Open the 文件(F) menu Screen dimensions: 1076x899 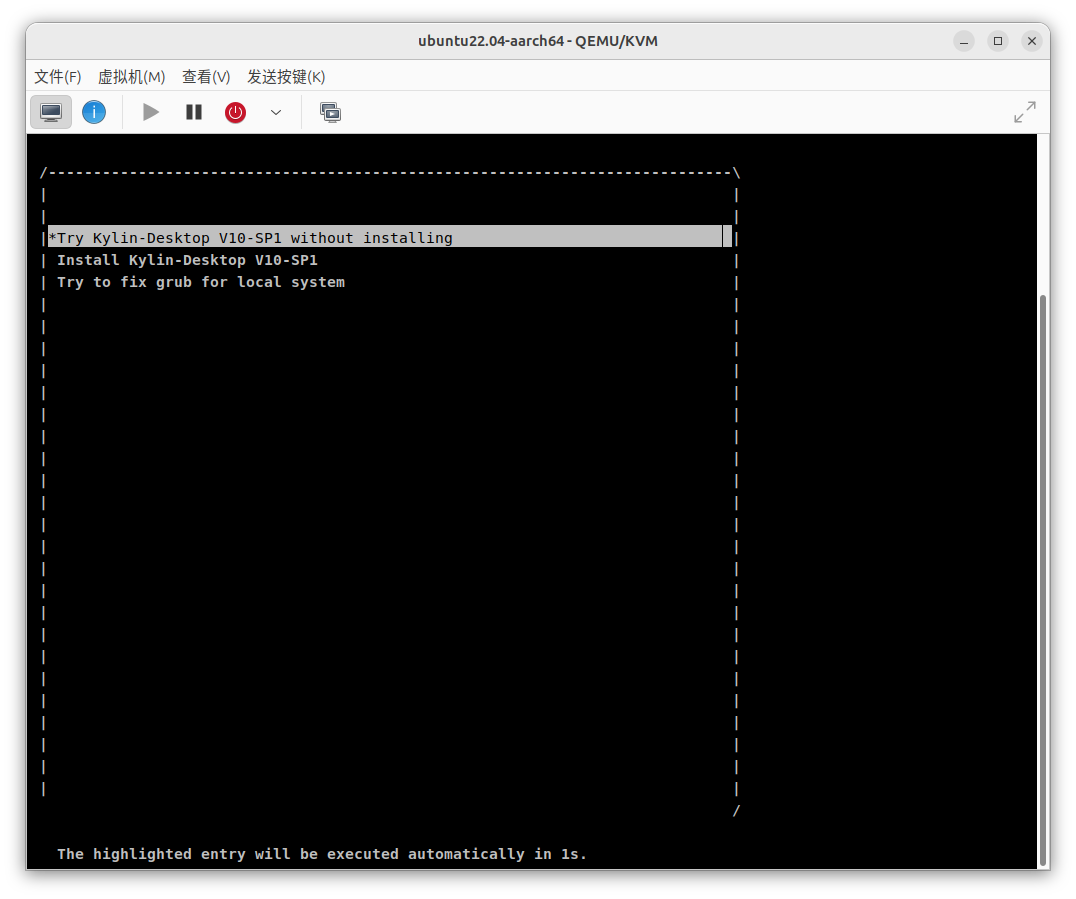[x=58, y=77]
